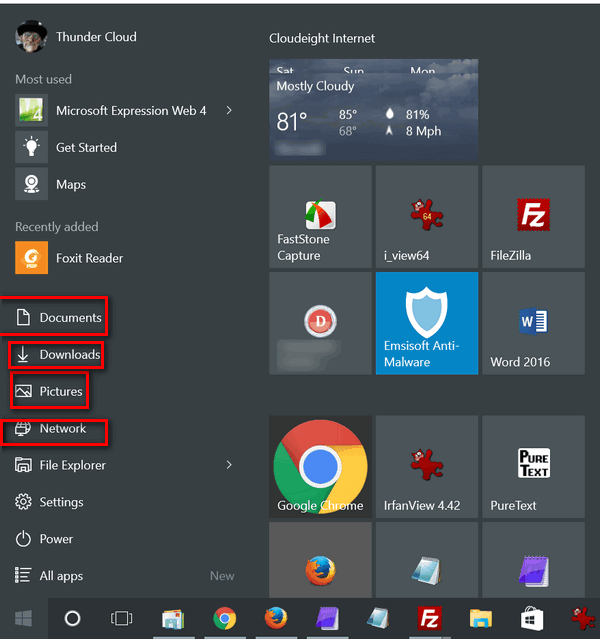Screen dimensions: 600x639
Task: Open the Pictures folder
Action: point(49,391)
